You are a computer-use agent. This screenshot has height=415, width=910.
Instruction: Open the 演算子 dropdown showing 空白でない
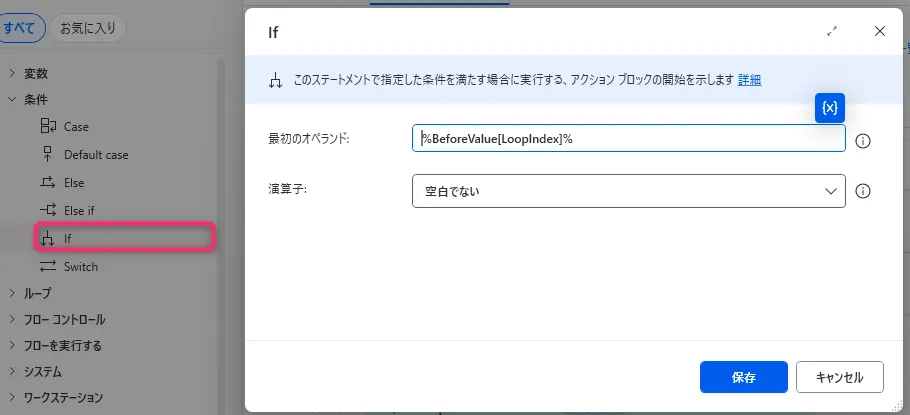pos(628,191)
